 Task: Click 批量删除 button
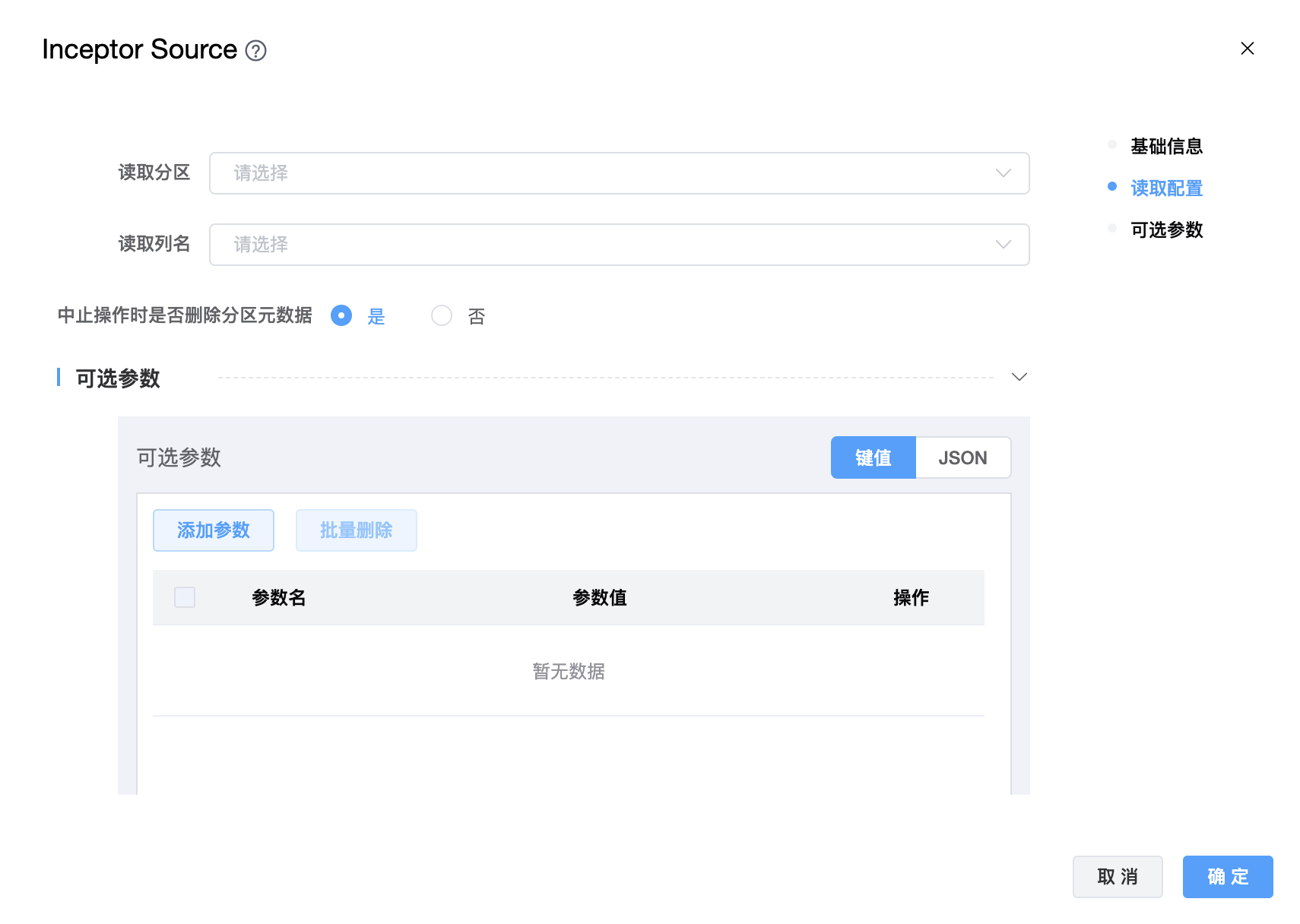coord(356,530)
